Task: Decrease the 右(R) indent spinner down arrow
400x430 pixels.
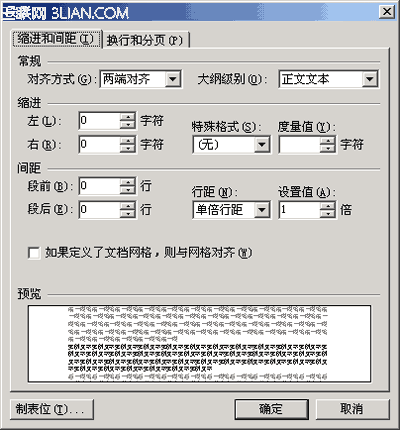Action: point(128,148)
